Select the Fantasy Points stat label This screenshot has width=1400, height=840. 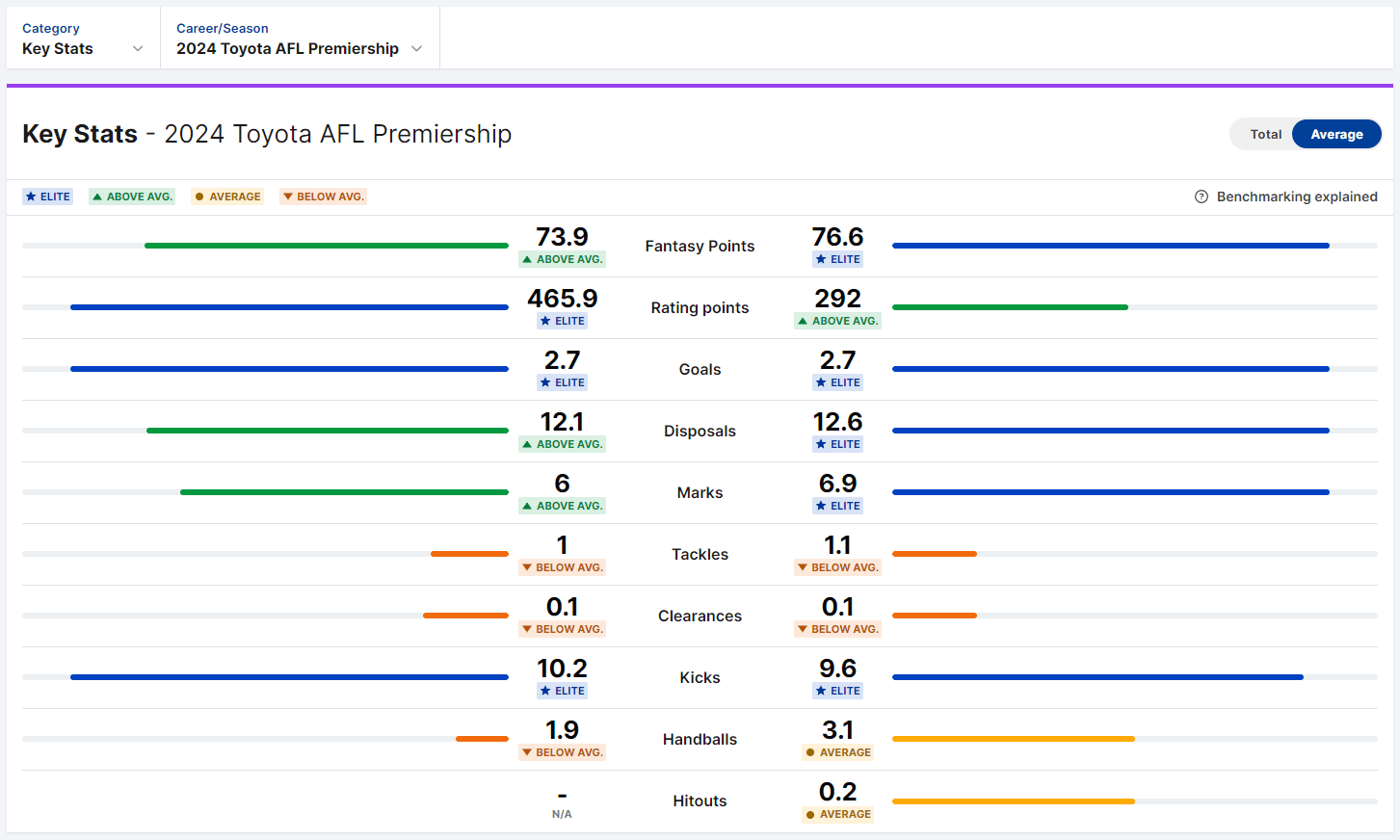click(x=700, y=247)
